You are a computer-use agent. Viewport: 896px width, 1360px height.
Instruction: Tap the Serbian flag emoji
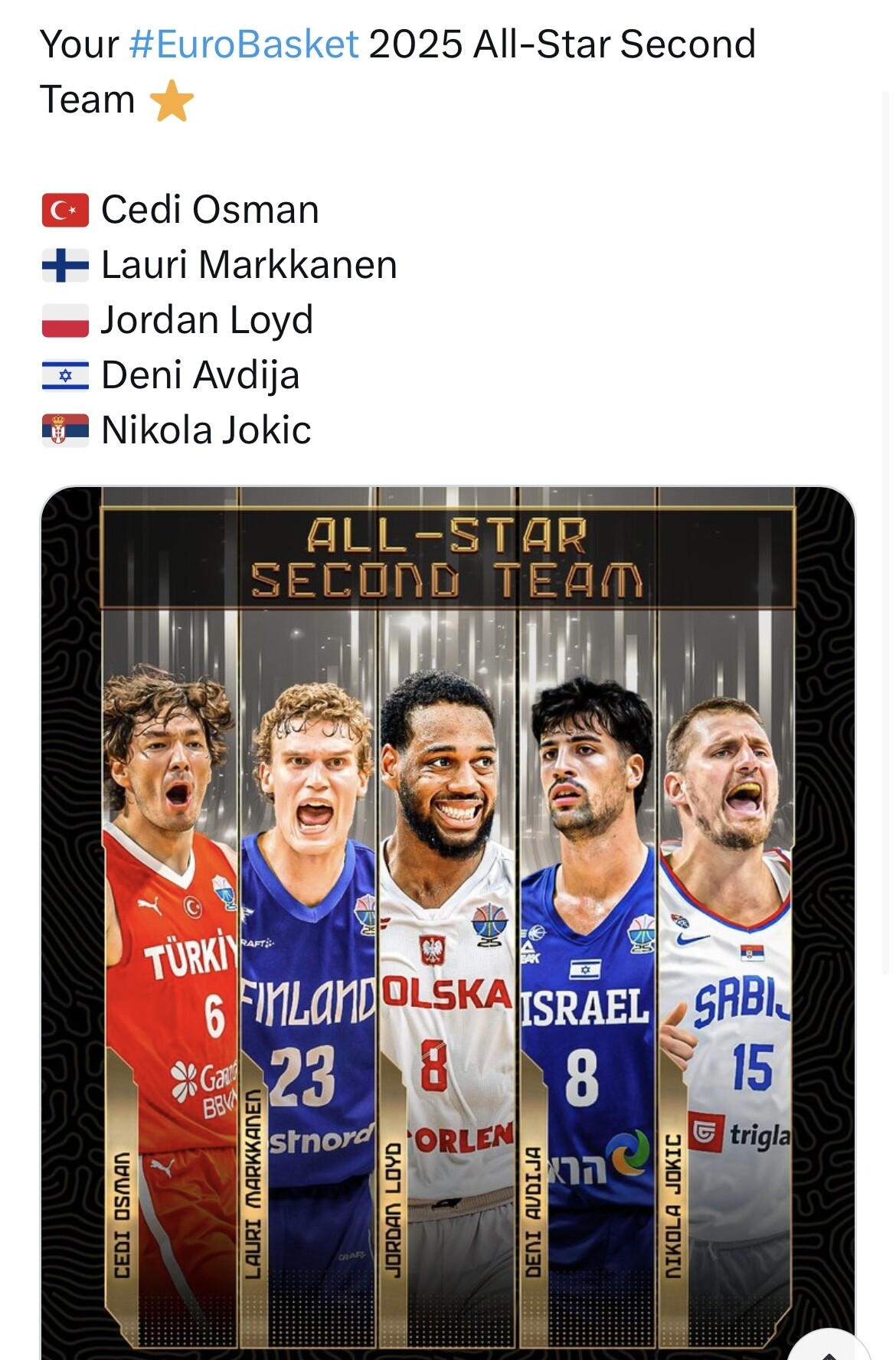(65, 430)
